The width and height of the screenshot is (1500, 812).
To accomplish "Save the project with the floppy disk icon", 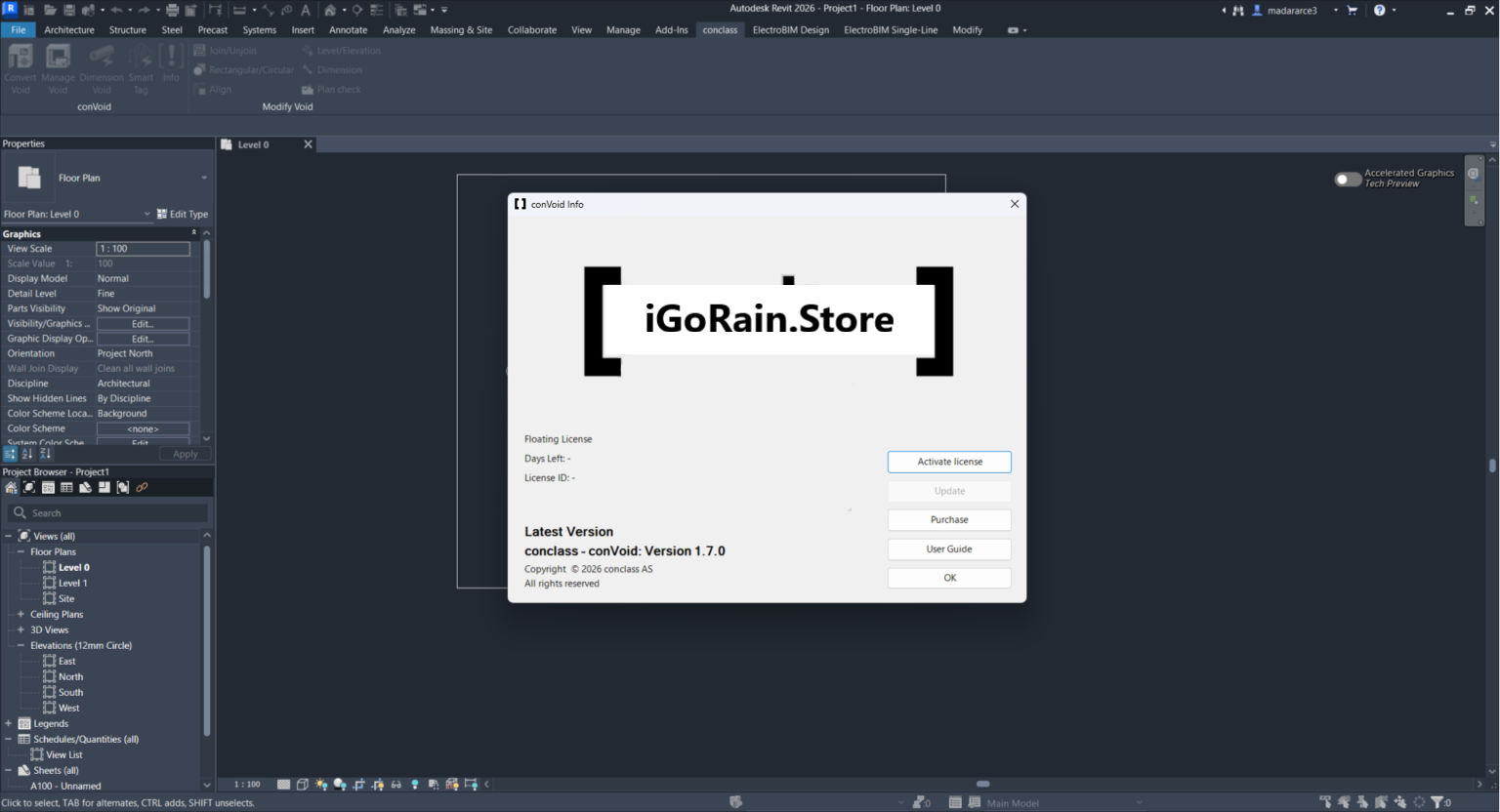I will 69,10.
